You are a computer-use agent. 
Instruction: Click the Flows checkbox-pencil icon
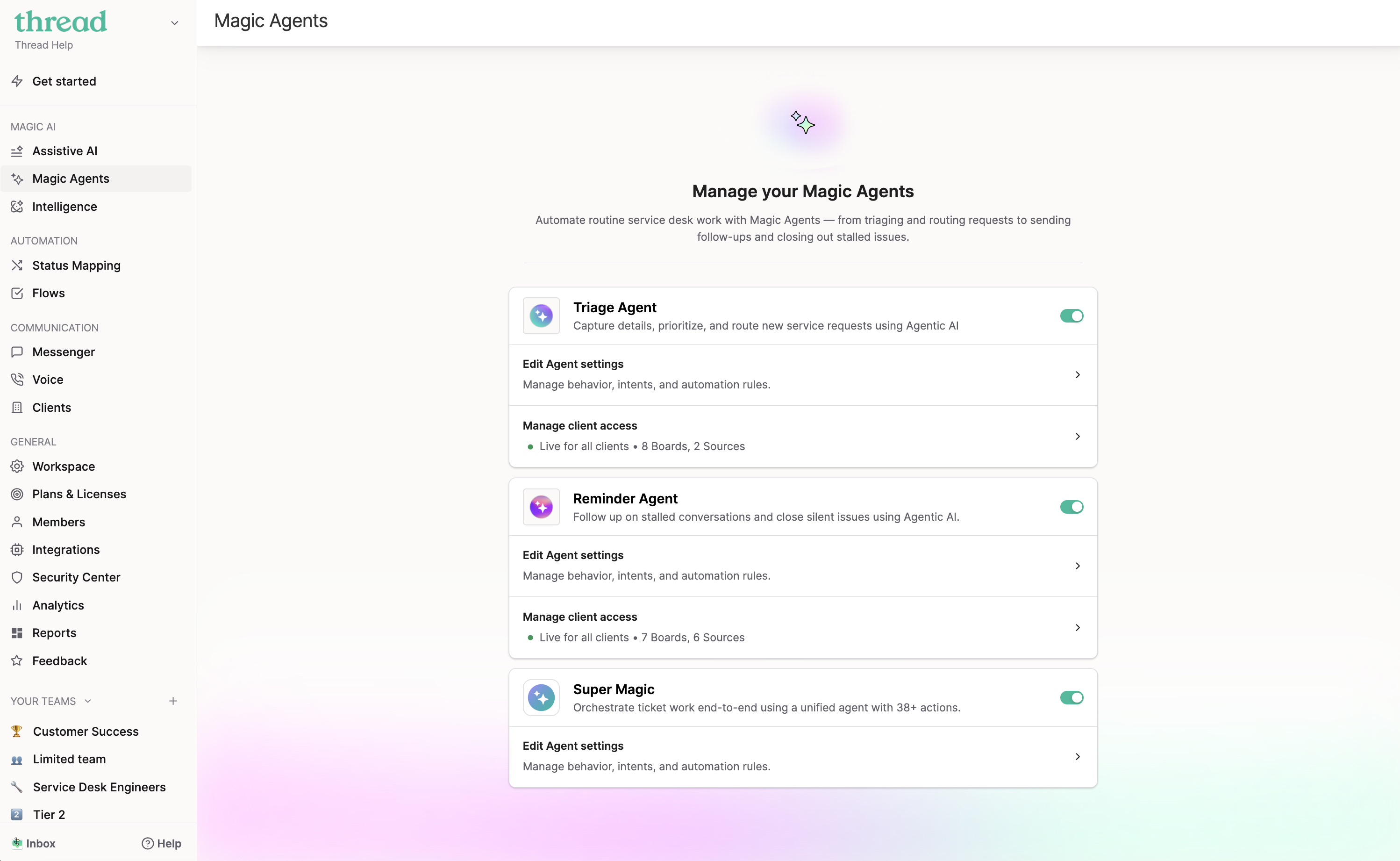tap(17, 293)
